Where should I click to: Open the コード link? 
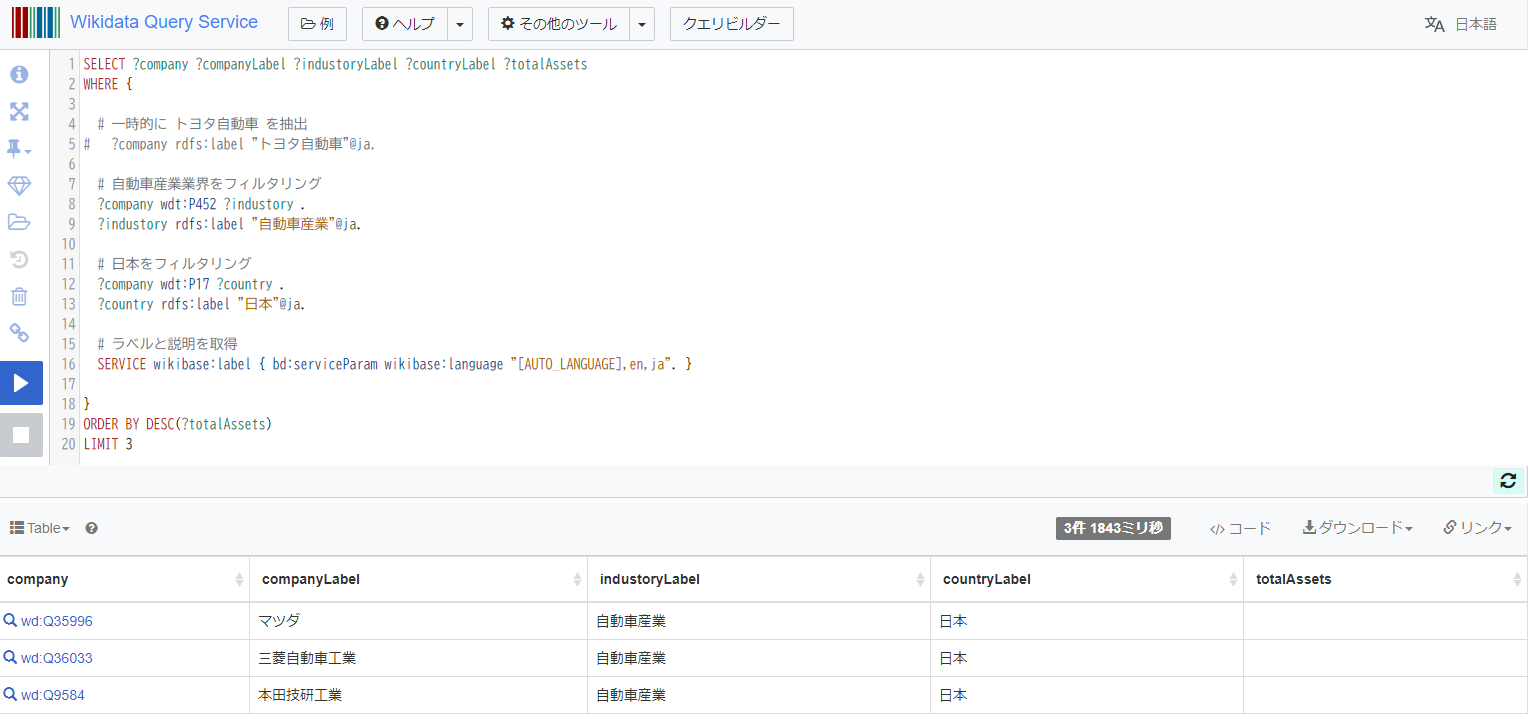(x=1240, y=528)
